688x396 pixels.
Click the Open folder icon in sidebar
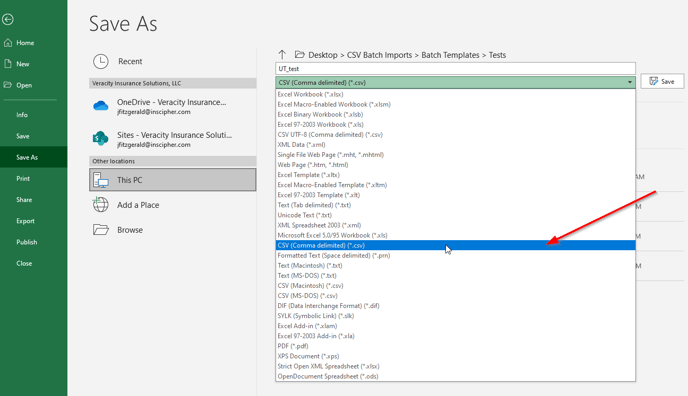pyautogui.click(x=8, y=85)
